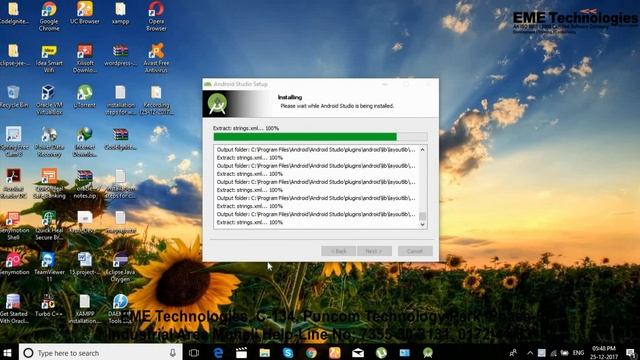
Task: Click the Back button in setup wizard
Action: point(338,251)
